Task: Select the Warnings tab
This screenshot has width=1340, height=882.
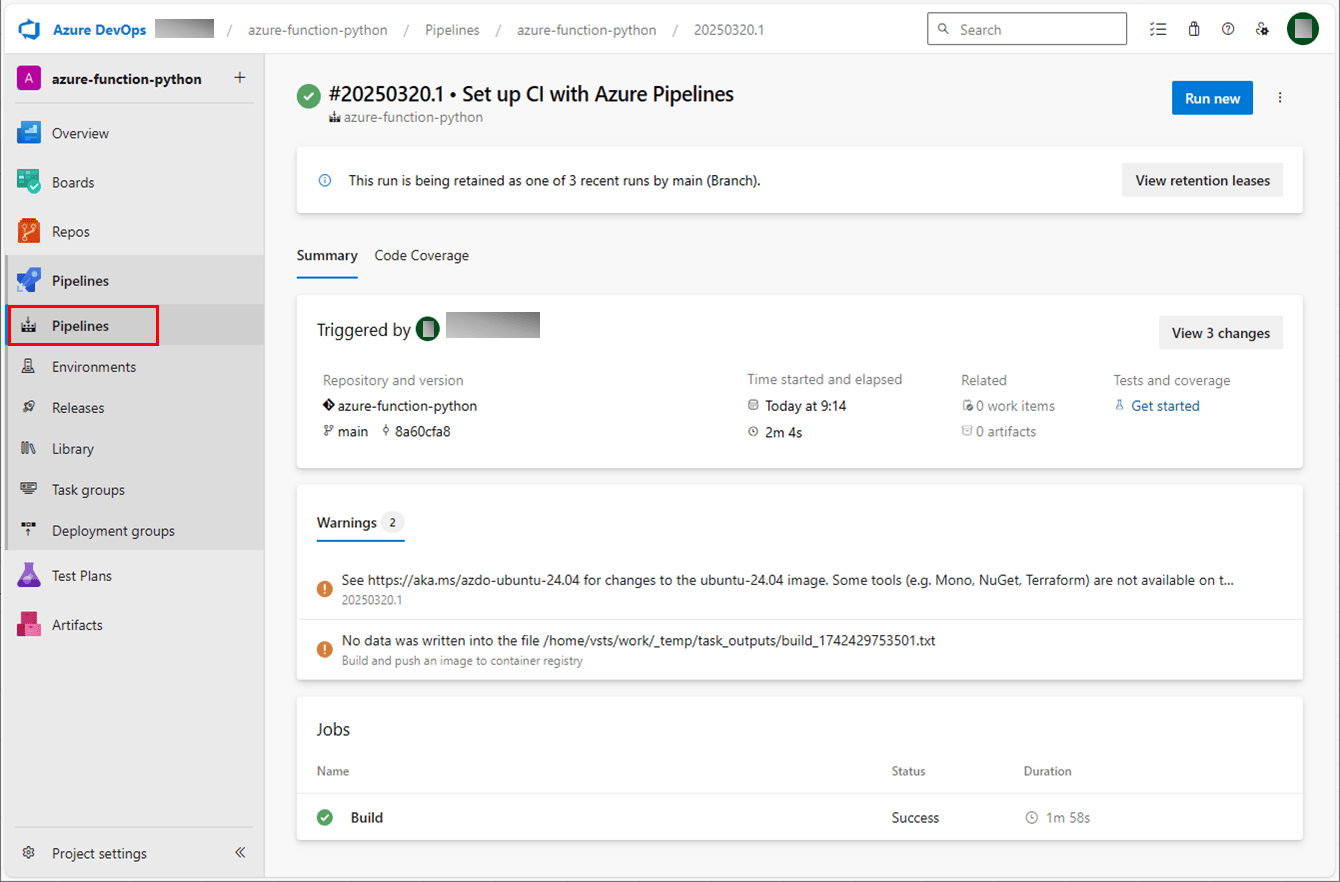Action: coord(360,523)
